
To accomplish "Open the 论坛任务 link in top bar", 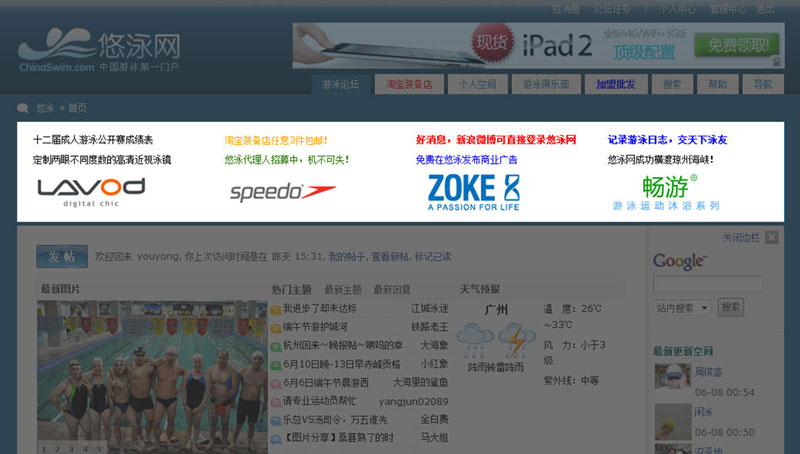I will click(x=612, y=9).
